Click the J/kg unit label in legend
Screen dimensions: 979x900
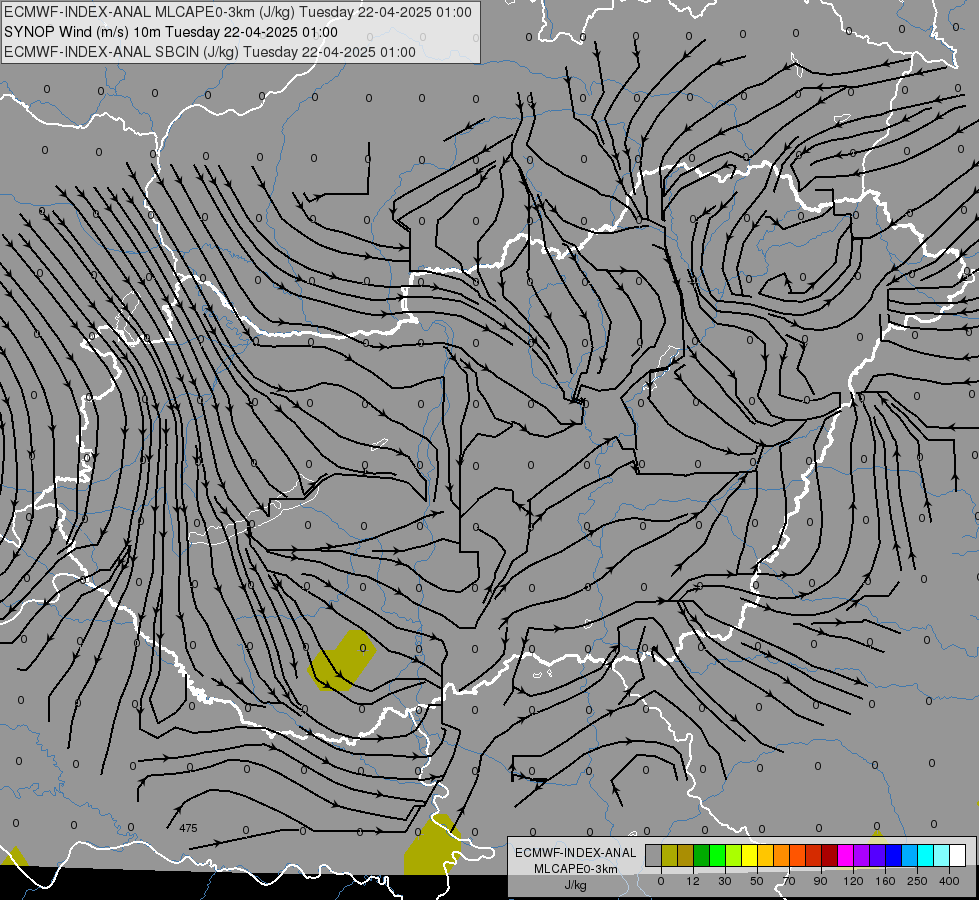point(576,885)
